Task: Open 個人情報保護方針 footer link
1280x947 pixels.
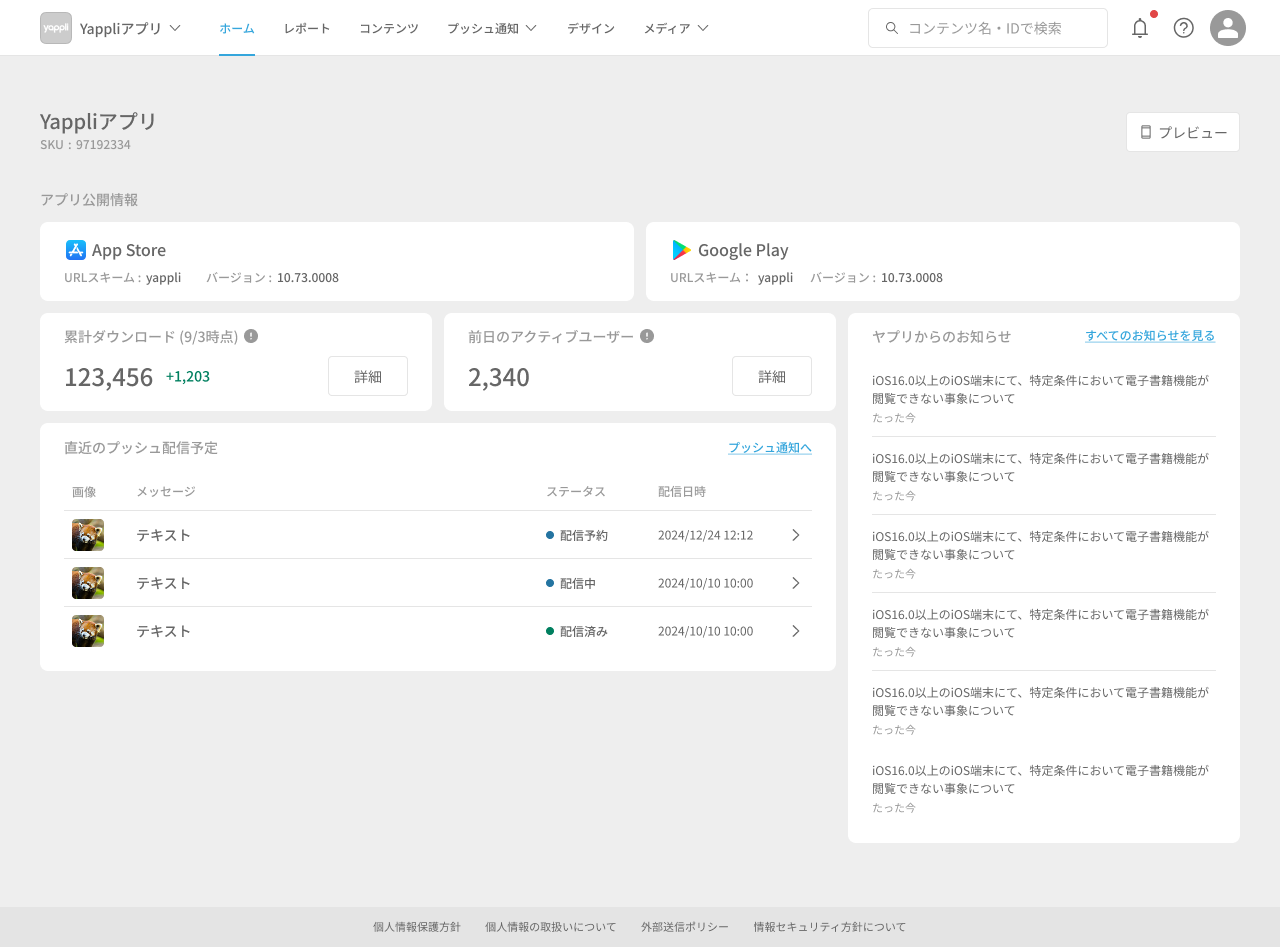Action: point(417,927)
